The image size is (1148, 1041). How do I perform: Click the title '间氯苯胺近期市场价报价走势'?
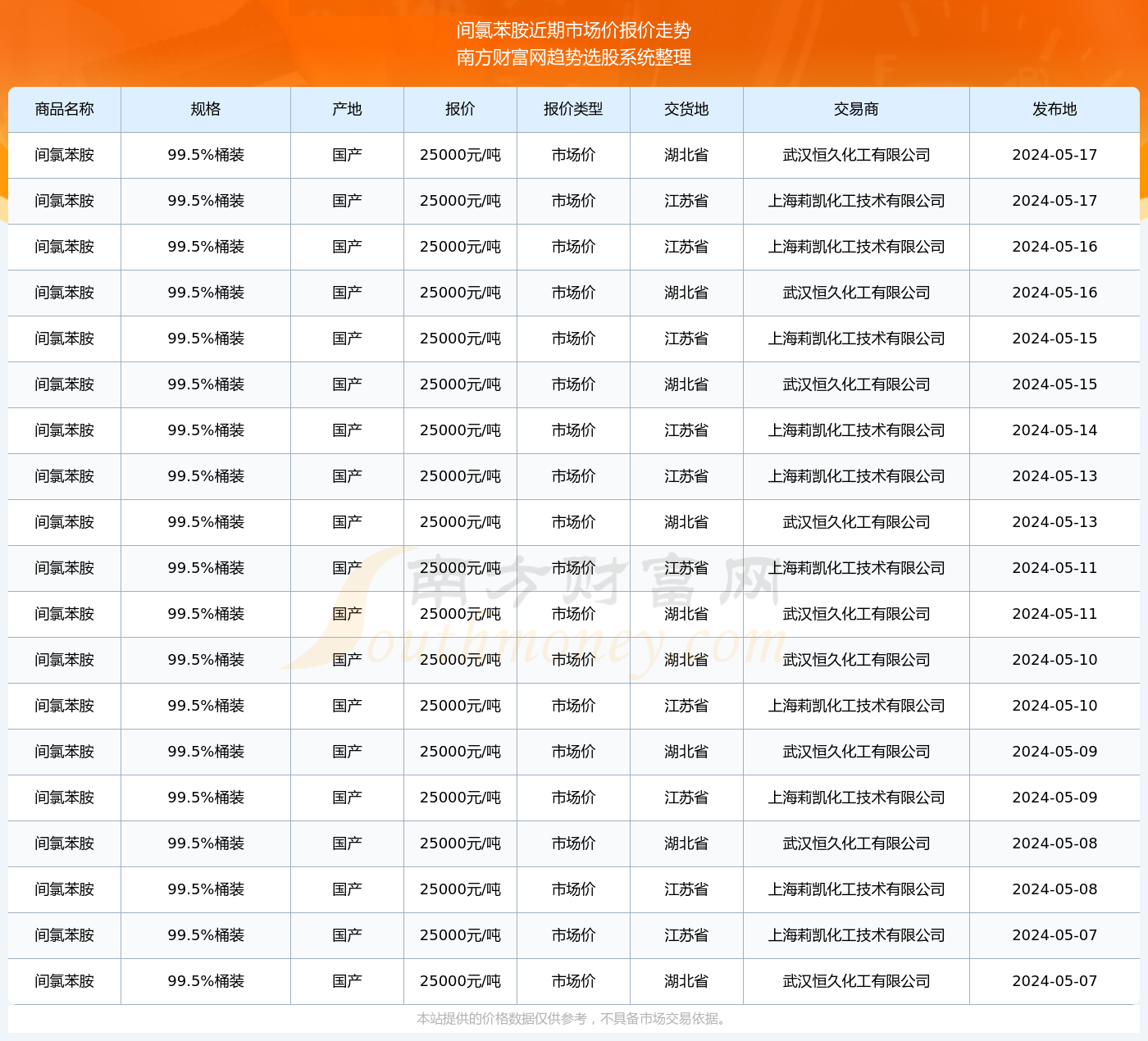pyautogui.click(x=574, y=30)
